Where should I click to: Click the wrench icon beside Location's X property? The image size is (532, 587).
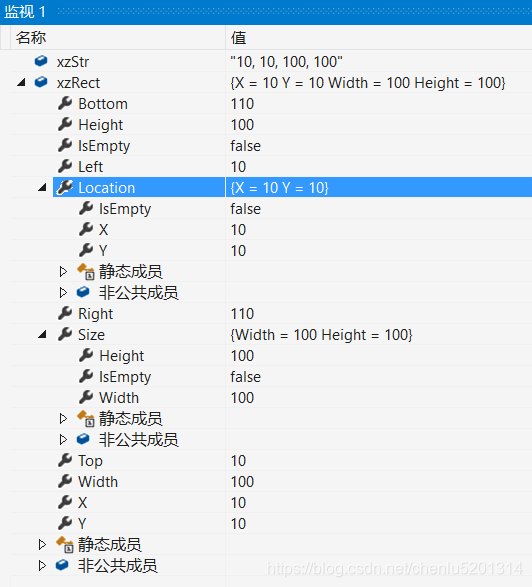[86, 229]
